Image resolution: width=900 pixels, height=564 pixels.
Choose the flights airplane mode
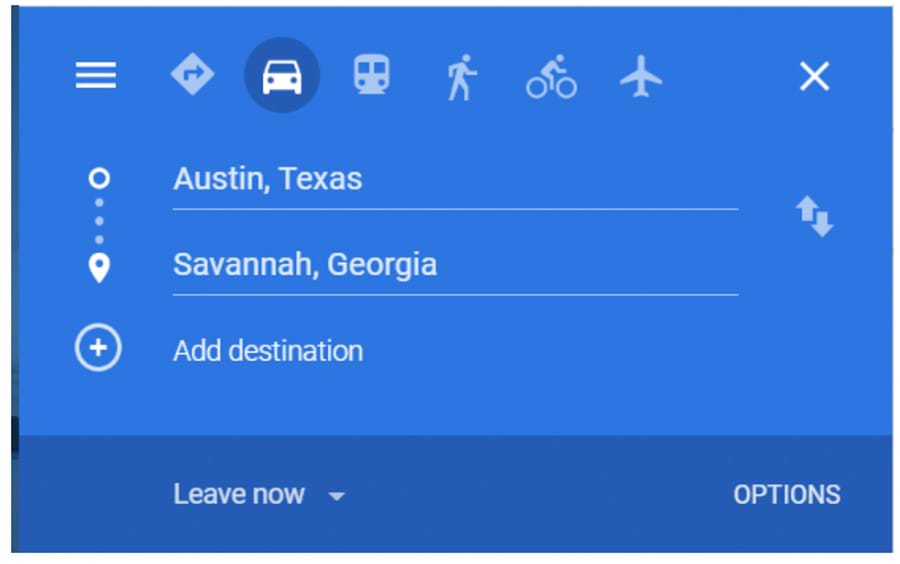click(x=641, y=76)
